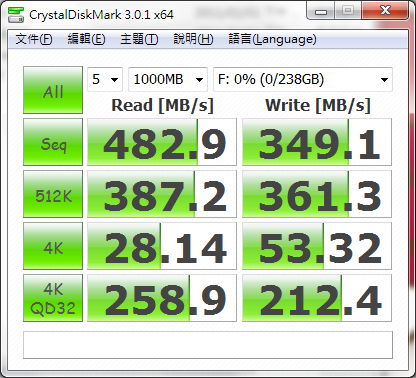Open the 文件(F) menu
Viewport: 416px width, 378px height.
click(x=34, y=39)
